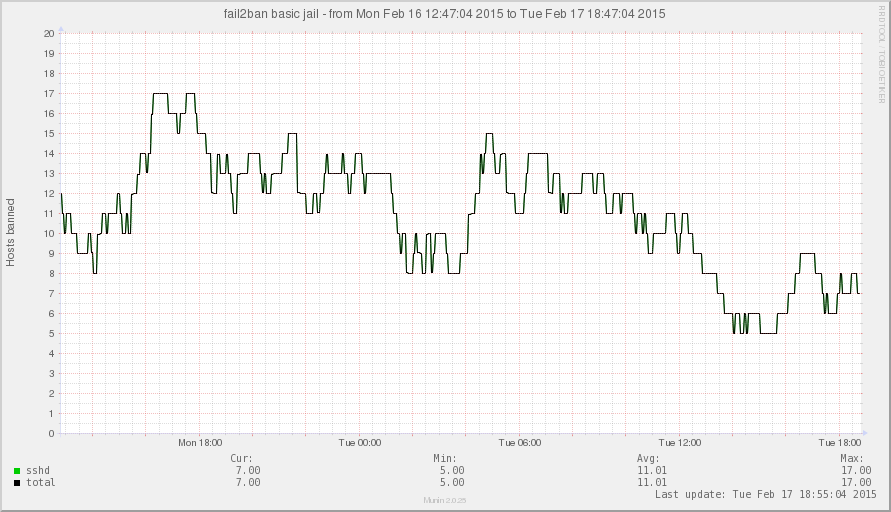This screenshot has width=891, height=512.
Task: Click the 'Last update' timestamp text
Action: 765,494
